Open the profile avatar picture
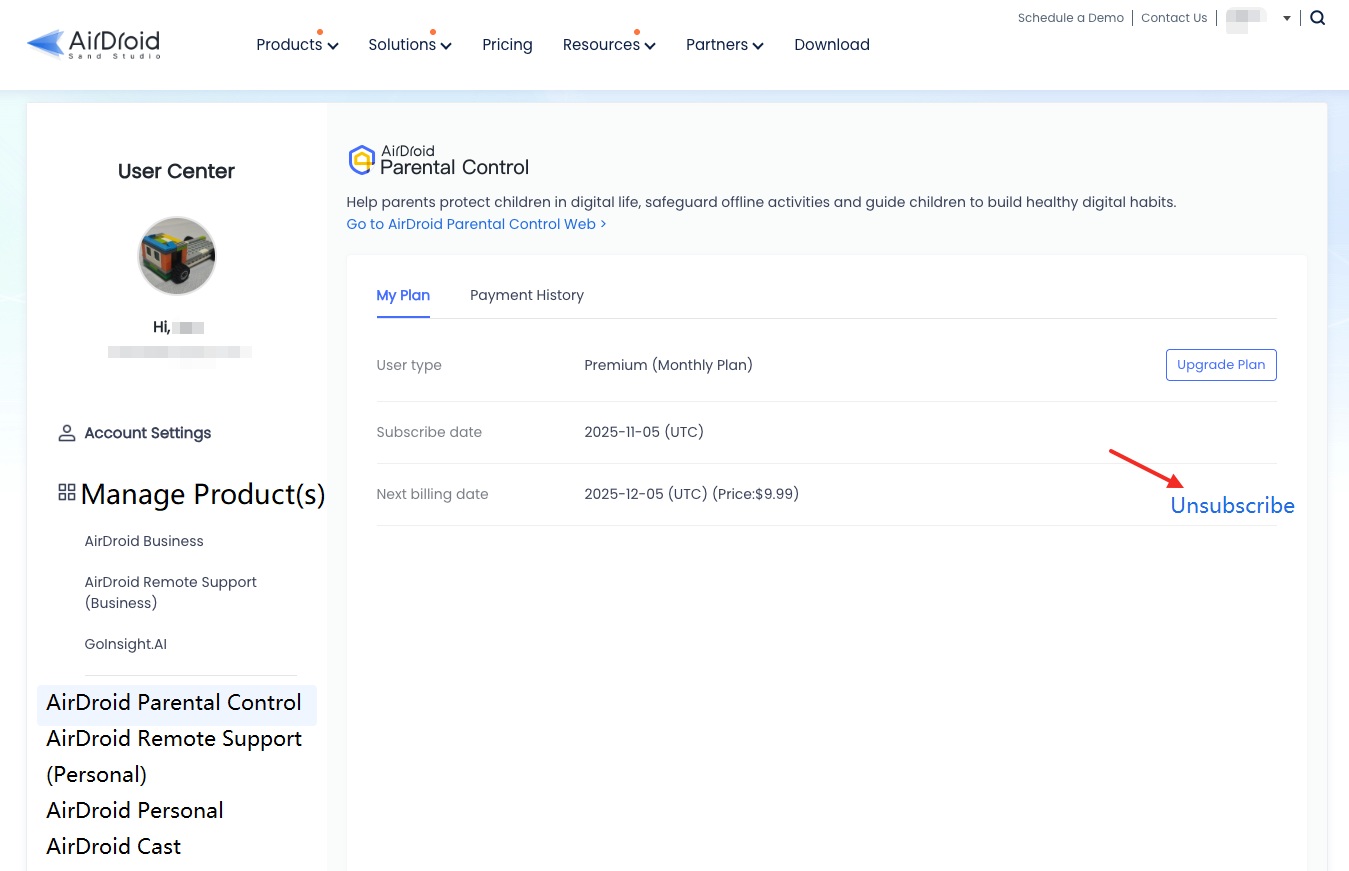Image resolution: width=1349 pixels, height=871 pixels. (x=176, y=255)
